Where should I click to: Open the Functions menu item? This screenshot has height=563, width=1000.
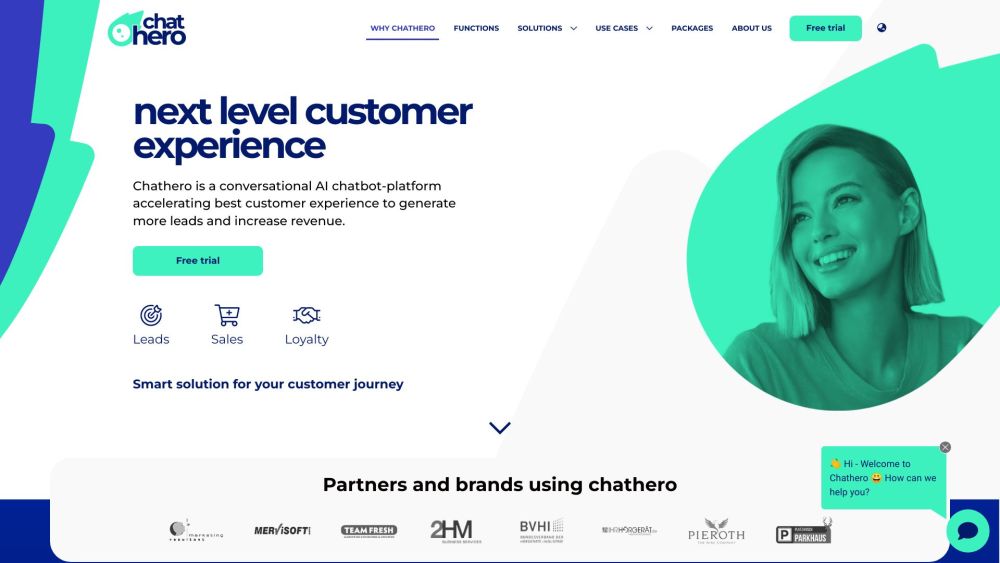pos(476,28)
